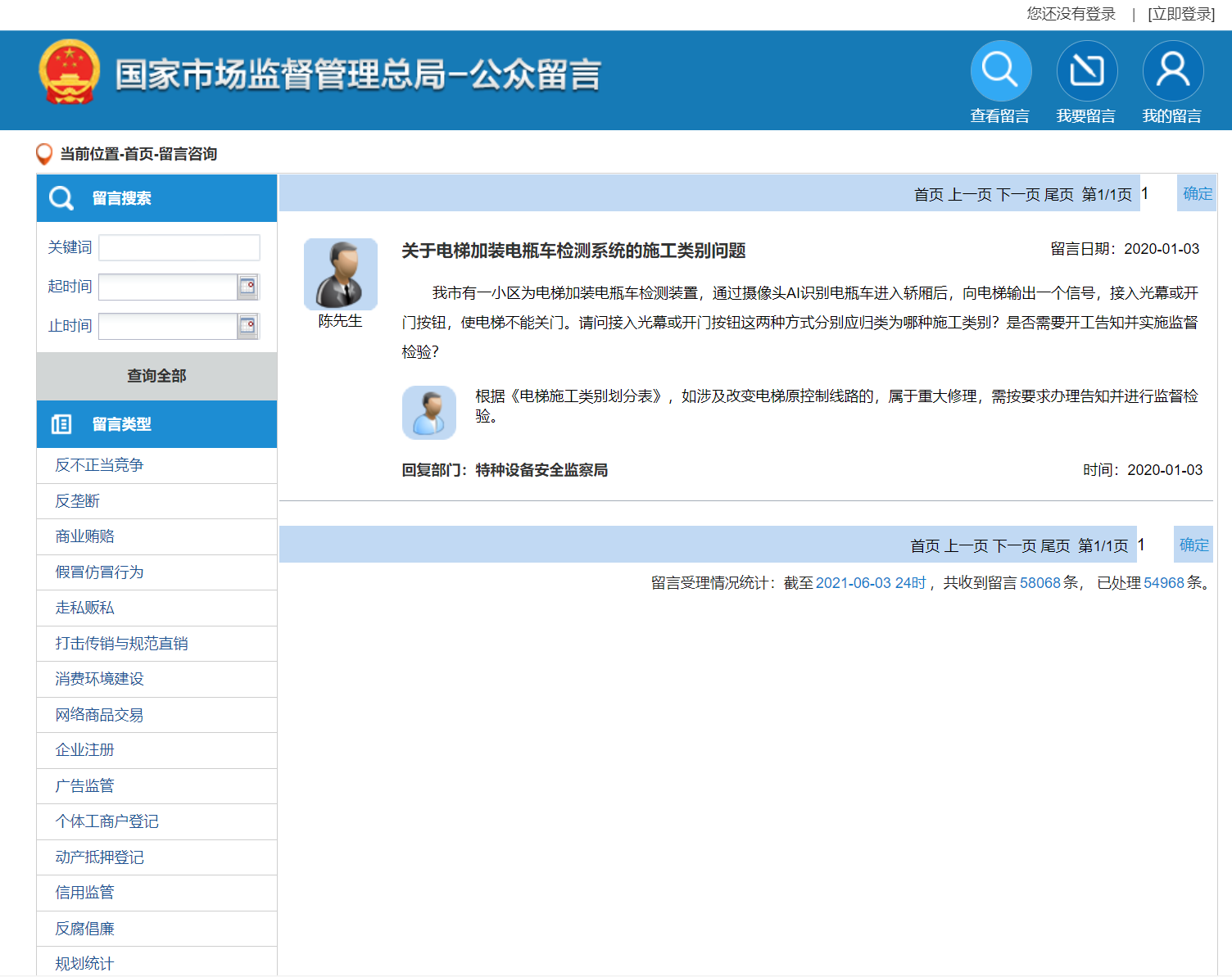Image resolution: width=1232 pixels, height=977 pixels.
Task: Click the 查看留言 magnifier icon
Action: click(x=1000, y=70)
